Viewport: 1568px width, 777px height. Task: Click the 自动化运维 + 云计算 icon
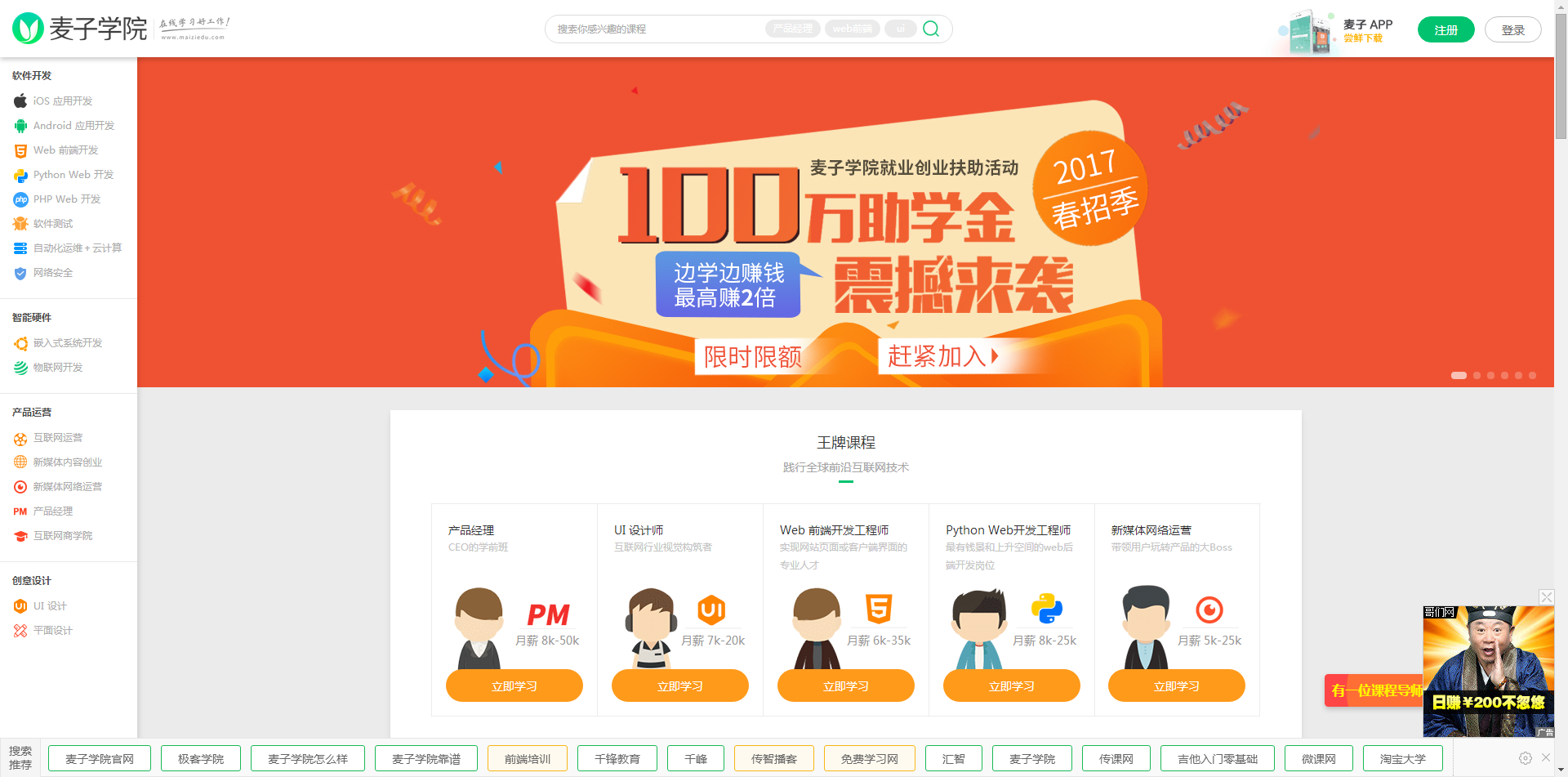(20, 248)
